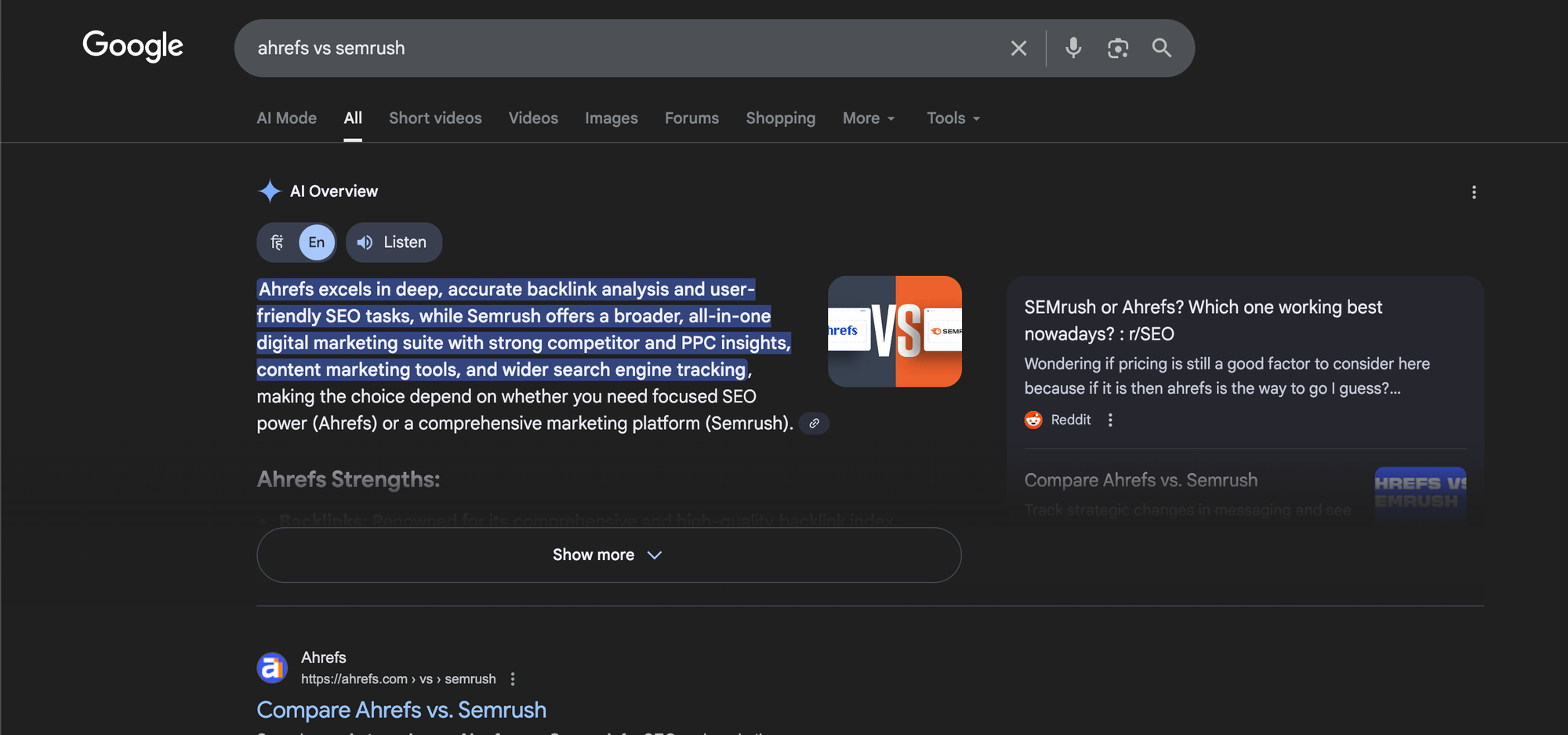Open Compare Ahrefs vs. Semrush result link
The width and height of the screenshot is (1568, 735).
(401, 710)
